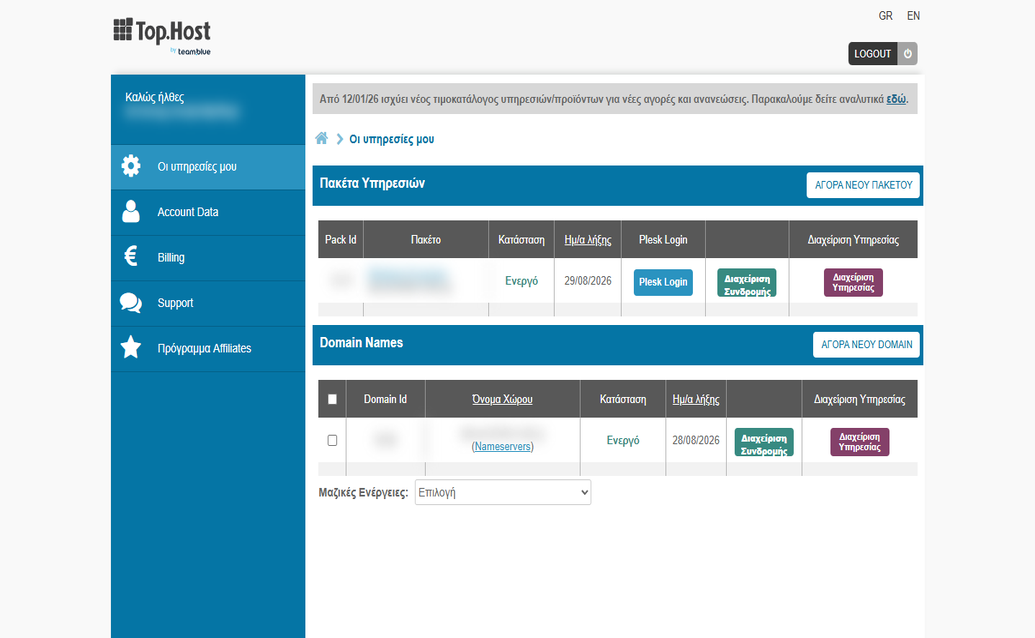This screenshot has width=1035, height=638.
Task: Open the Μαζικές Ενέργειες dropdown
Action: [503, 492]
